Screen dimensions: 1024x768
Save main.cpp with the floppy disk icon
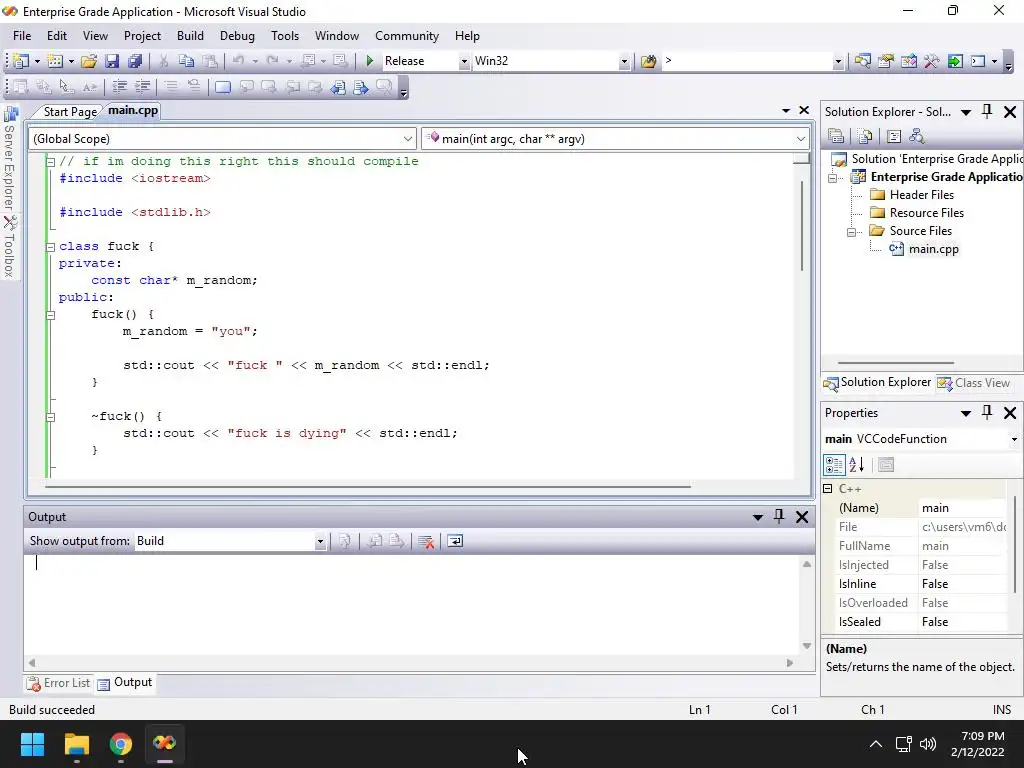(x=112, y=61)
